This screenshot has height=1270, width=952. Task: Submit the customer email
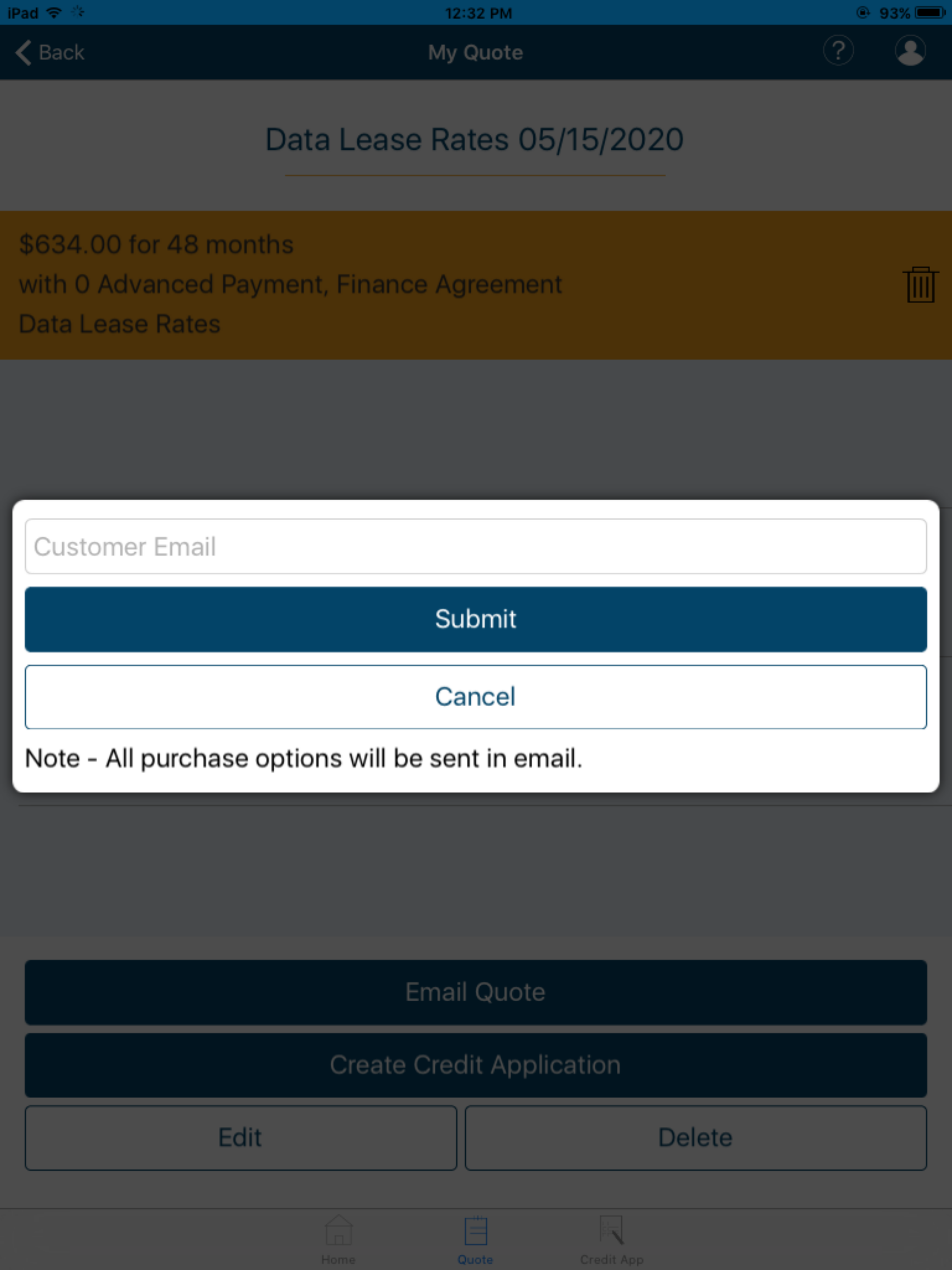coord(475,619)
